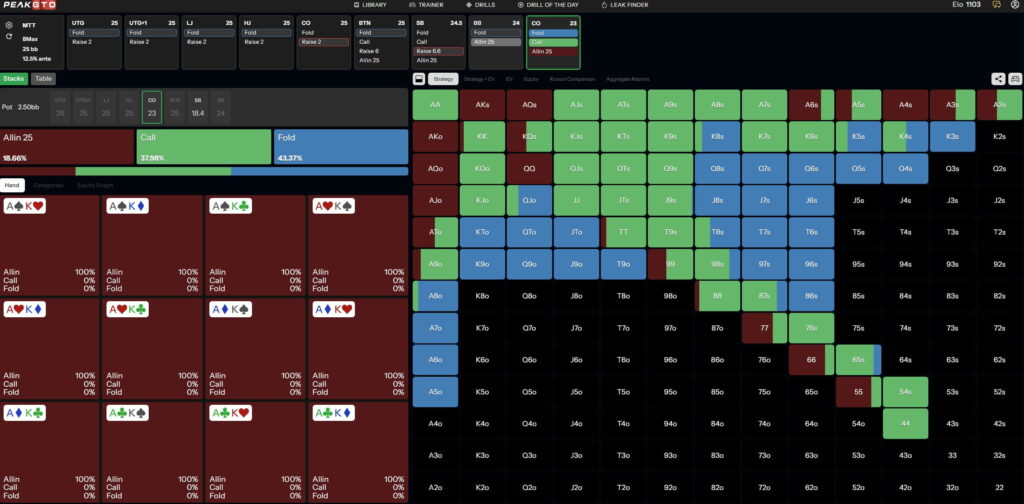Click the share icon above the range grid
Viewport: 1024px width, 504px height.
[x=998, y=78]
